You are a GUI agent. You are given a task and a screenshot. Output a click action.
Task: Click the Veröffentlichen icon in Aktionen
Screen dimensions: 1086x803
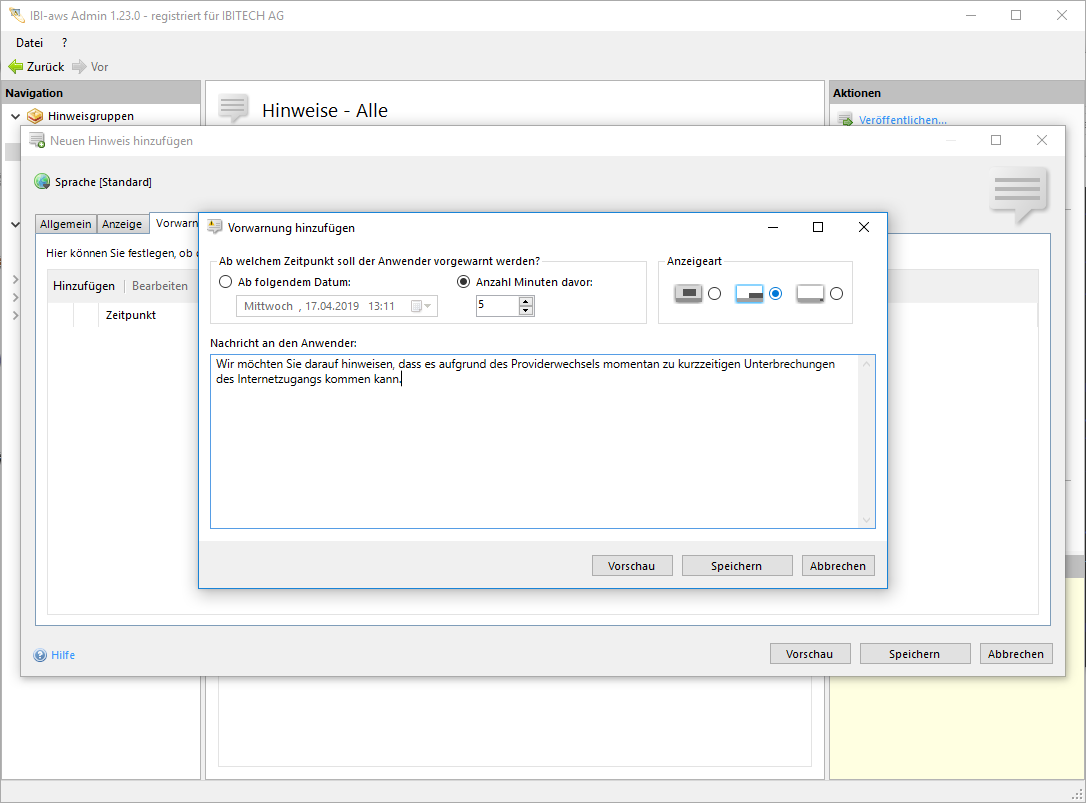pyautogui.click(x=844, y=120)
